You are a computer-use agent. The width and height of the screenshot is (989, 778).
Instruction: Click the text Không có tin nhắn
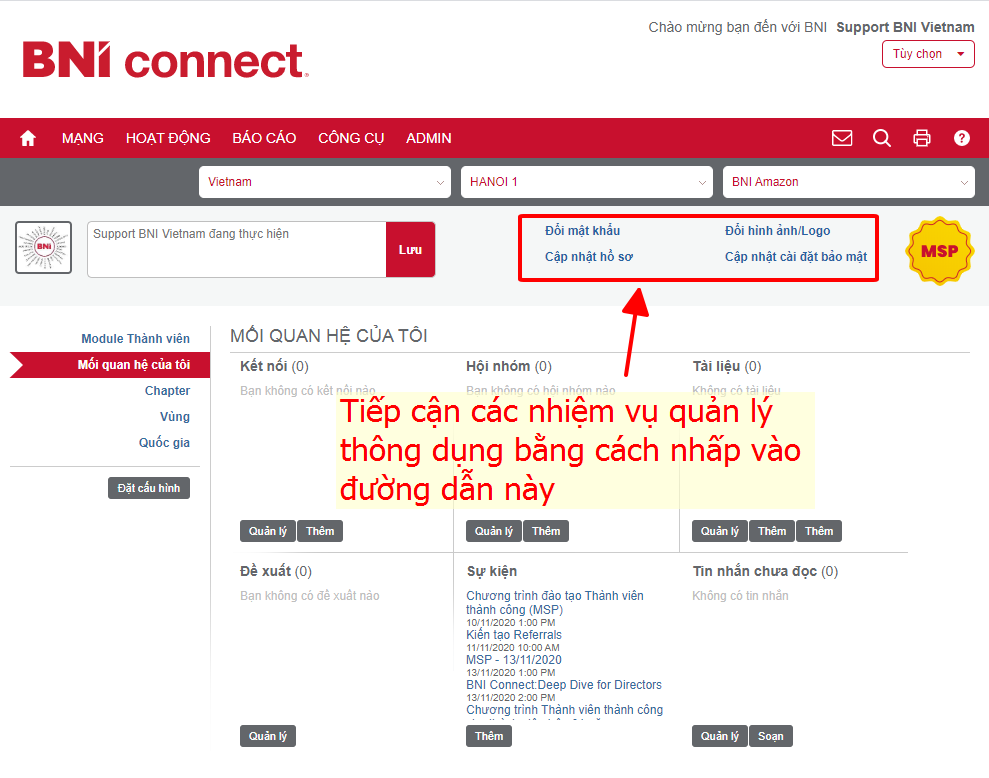(740, 596)
